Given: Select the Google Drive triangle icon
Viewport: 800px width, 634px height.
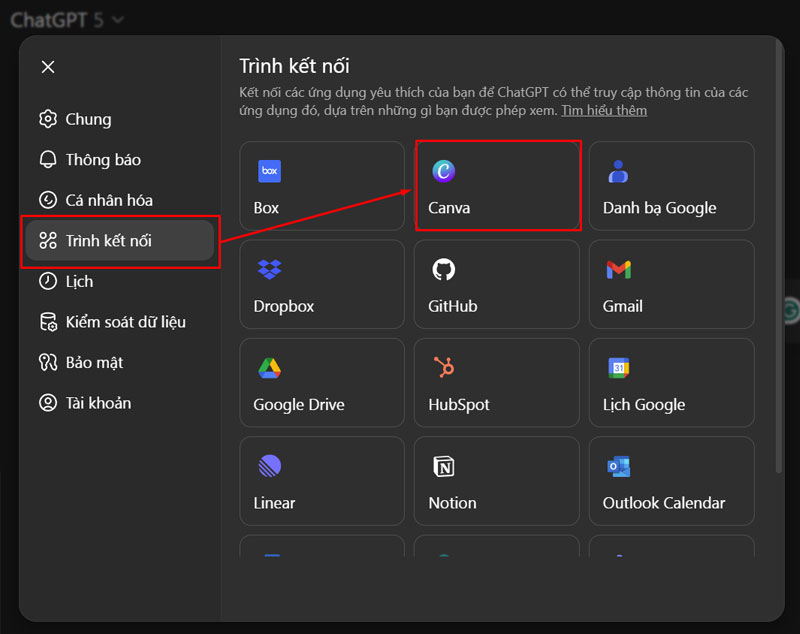Looking at the screenshot, I should pos(269,368).
